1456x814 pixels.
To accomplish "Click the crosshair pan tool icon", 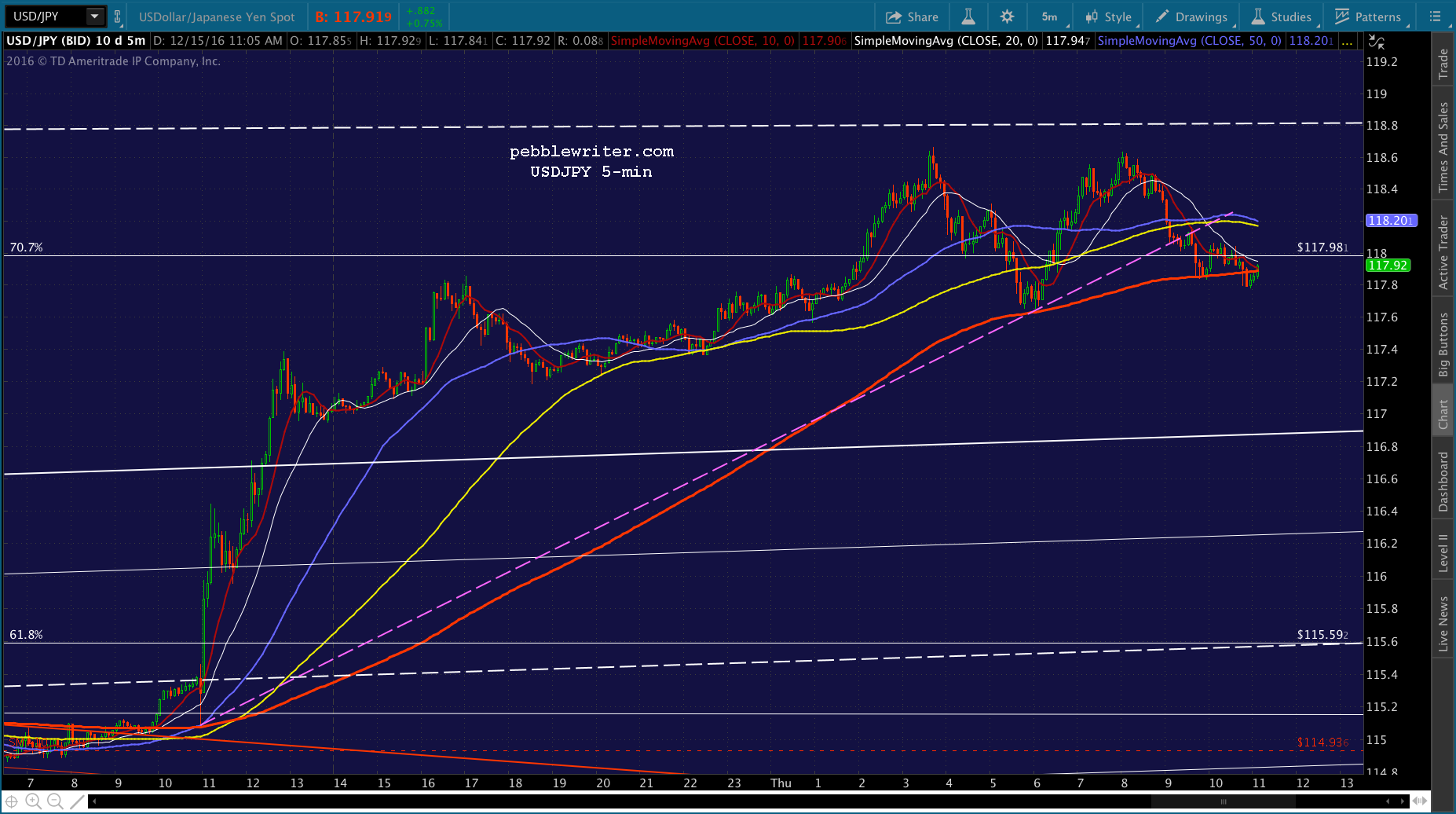I will tap(12, 801).
